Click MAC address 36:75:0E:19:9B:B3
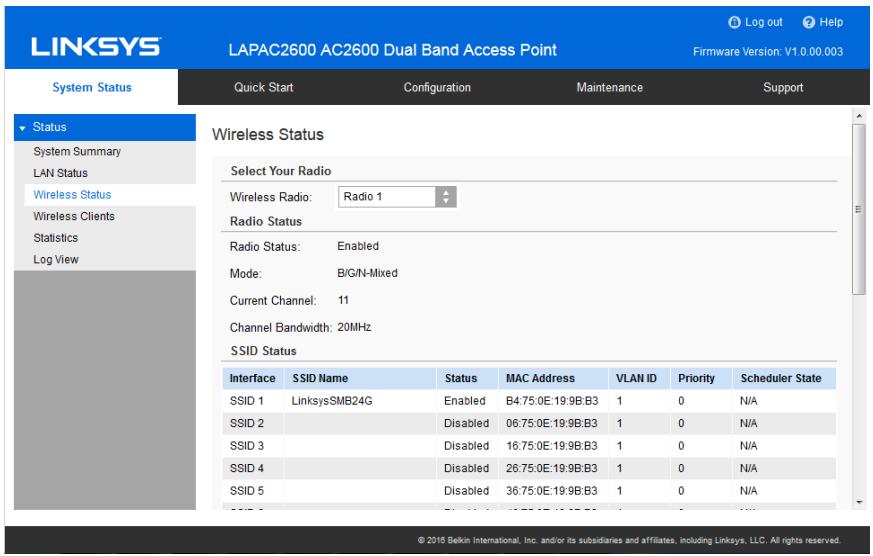 (x=552, y=491)
